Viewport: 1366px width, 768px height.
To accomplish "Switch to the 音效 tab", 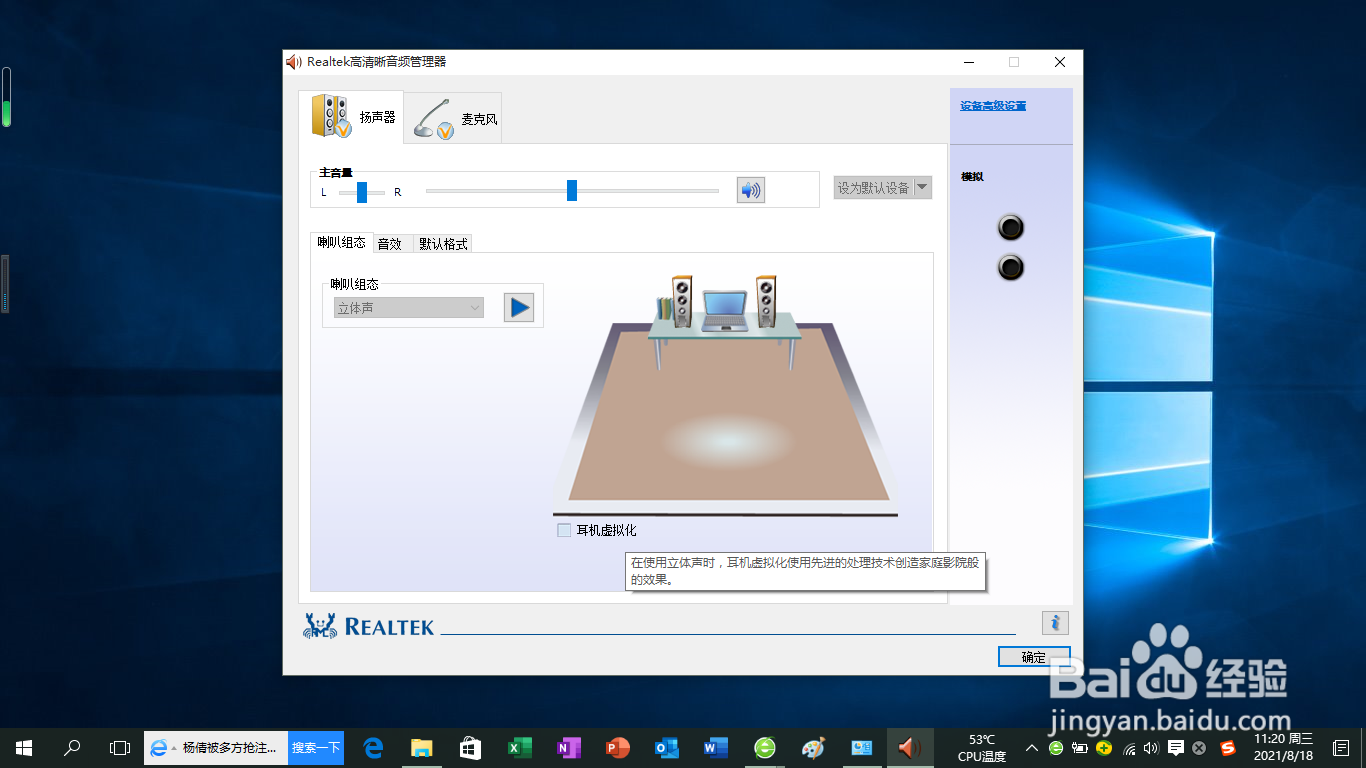I will coord(389,244).
